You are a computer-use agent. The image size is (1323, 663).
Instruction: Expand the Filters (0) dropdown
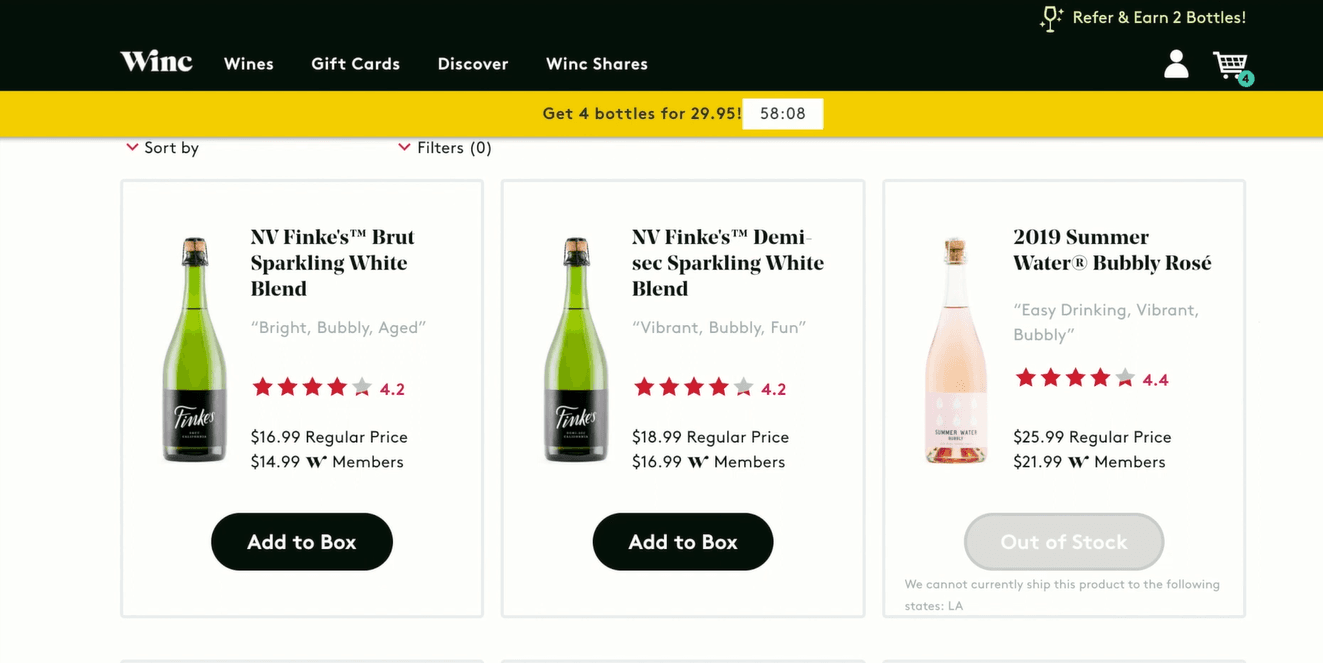point(445,148)
